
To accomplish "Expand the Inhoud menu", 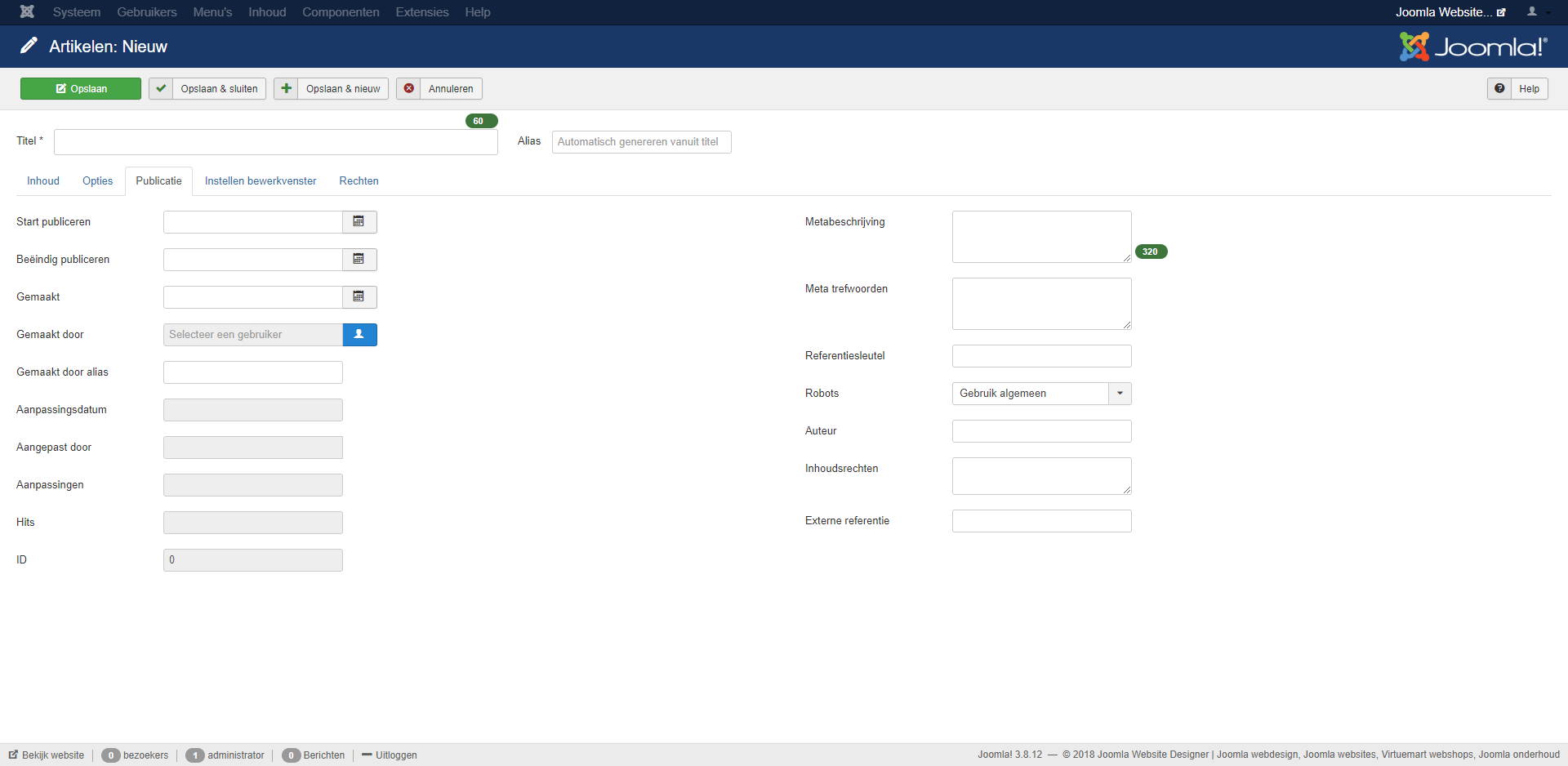I will pos(266,12).
